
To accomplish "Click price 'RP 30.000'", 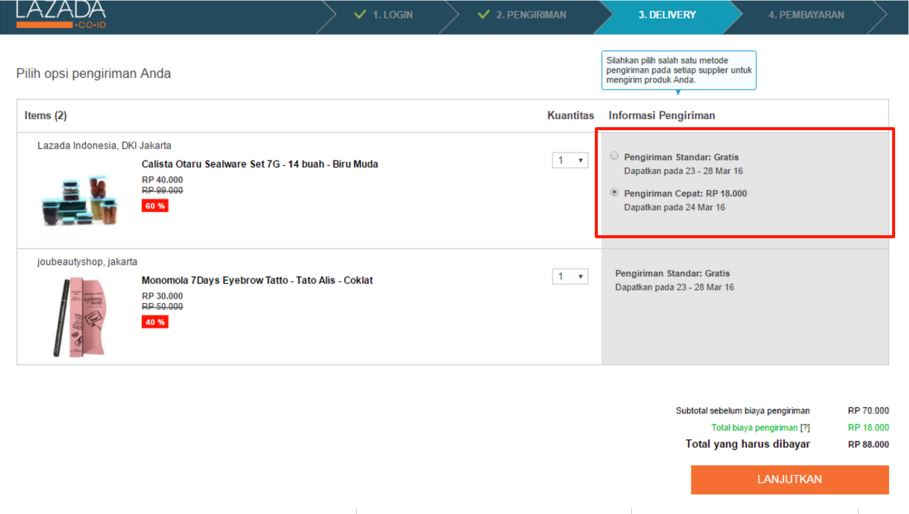I will 162,296.
